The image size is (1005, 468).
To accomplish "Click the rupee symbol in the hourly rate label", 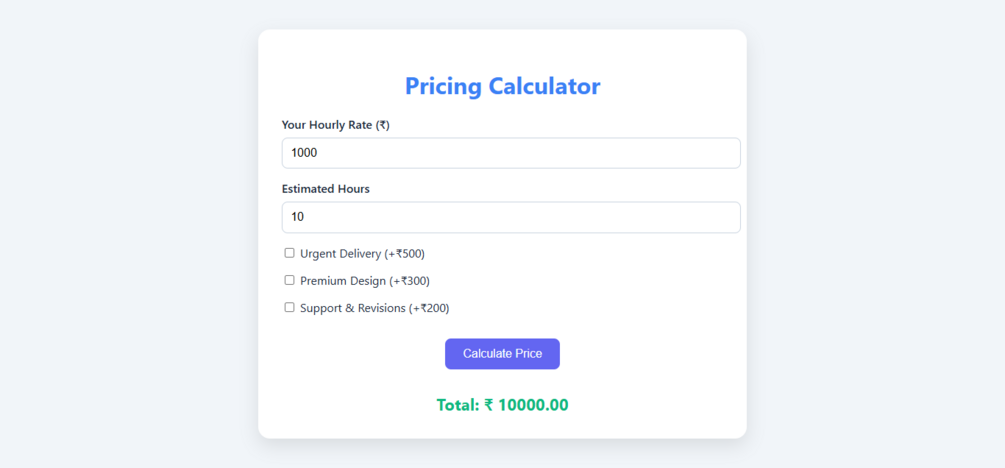I will (x=383, y=125).
